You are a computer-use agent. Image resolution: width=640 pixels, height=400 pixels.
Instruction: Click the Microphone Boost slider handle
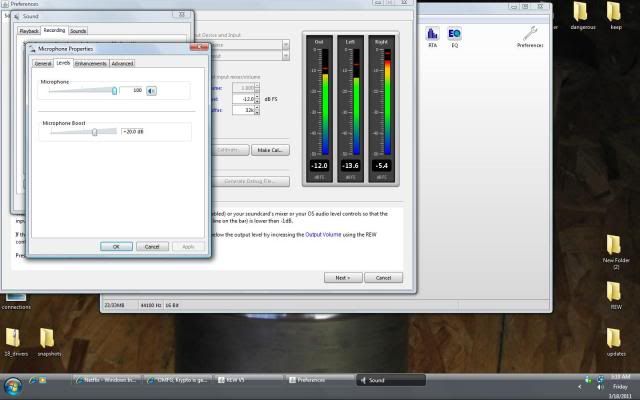coord(95,132)
